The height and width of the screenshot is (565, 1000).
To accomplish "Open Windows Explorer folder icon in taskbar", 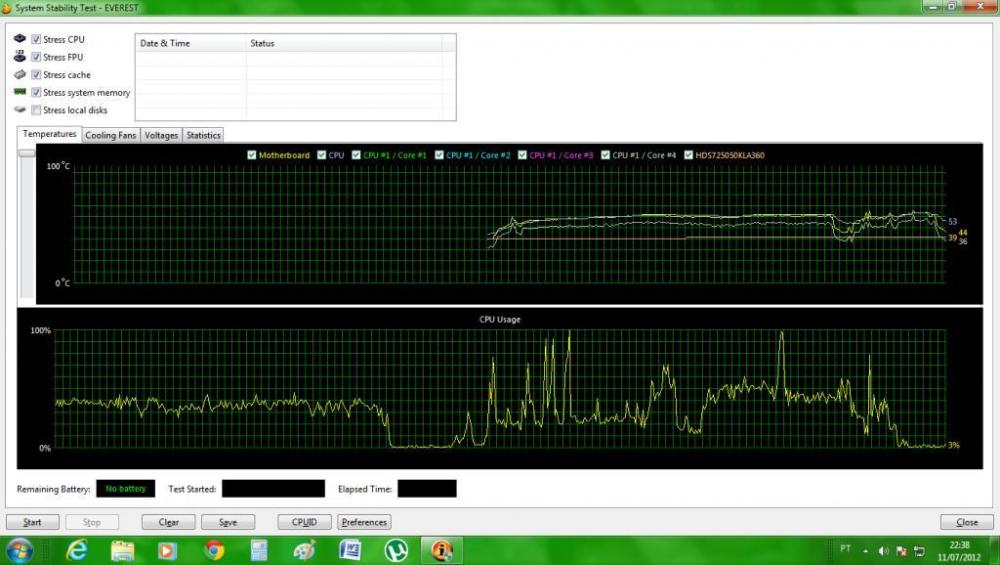I will click(123, 550).
